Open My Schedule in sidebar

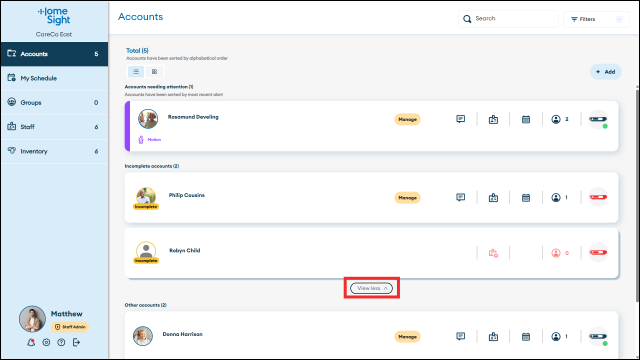[54, 78]
